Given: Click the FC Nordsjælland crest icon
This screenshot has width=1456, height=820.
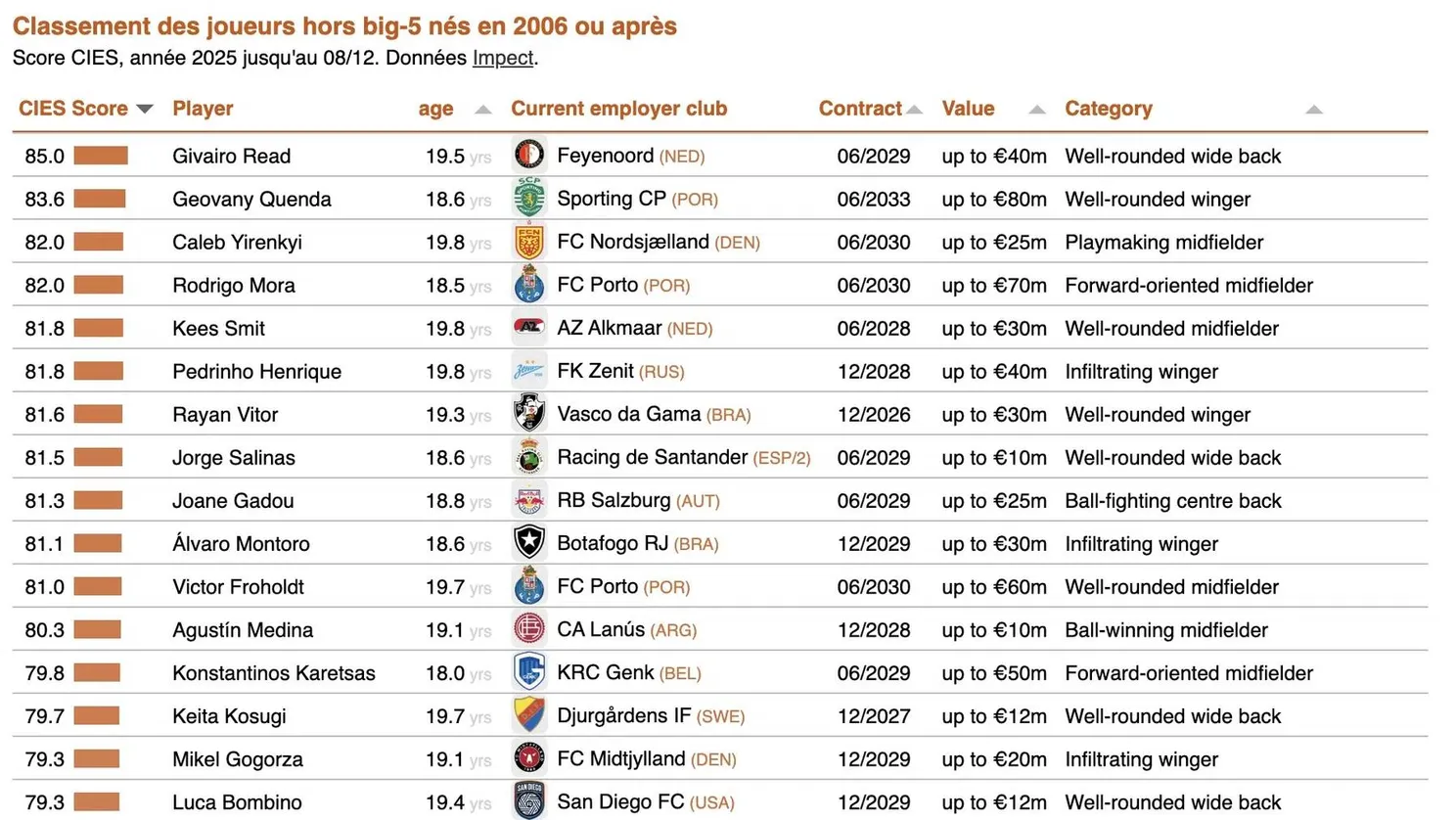Looking at the screenshot, I should [x=529, y=242].
